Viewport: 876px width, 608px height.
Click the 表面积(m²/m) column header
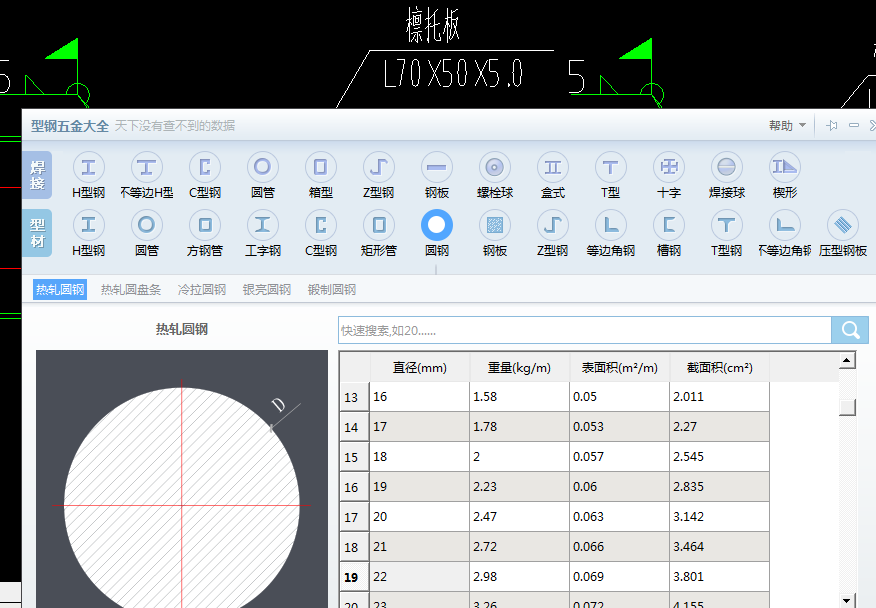pyautogui.click(x=620, y=368)
